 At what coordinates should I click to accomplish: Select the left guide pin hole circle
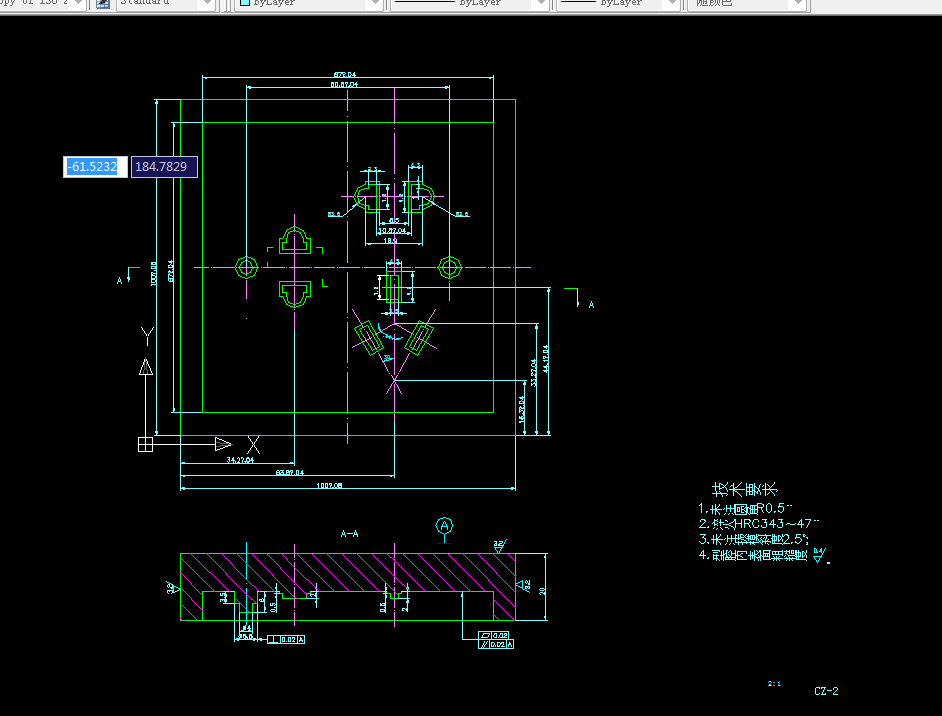[x=246, y=267]
